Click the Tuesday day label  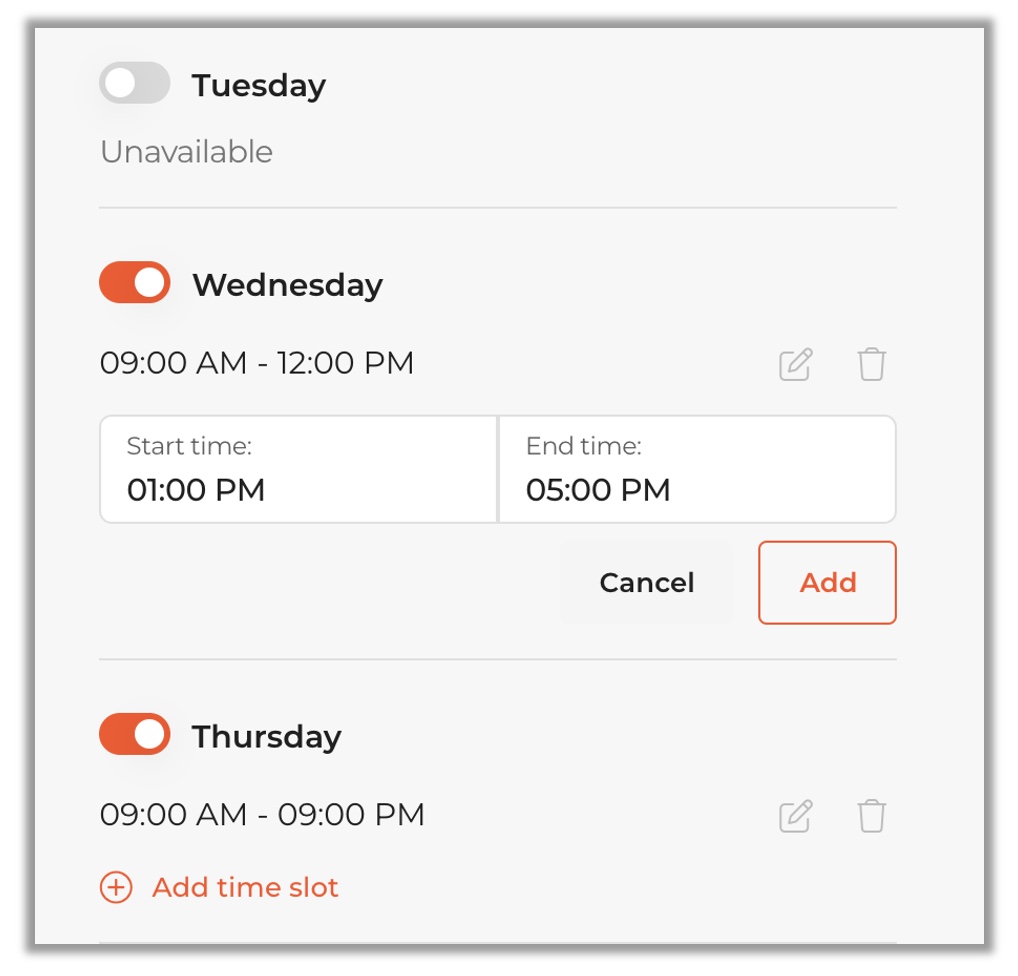[x=259, y=86]
